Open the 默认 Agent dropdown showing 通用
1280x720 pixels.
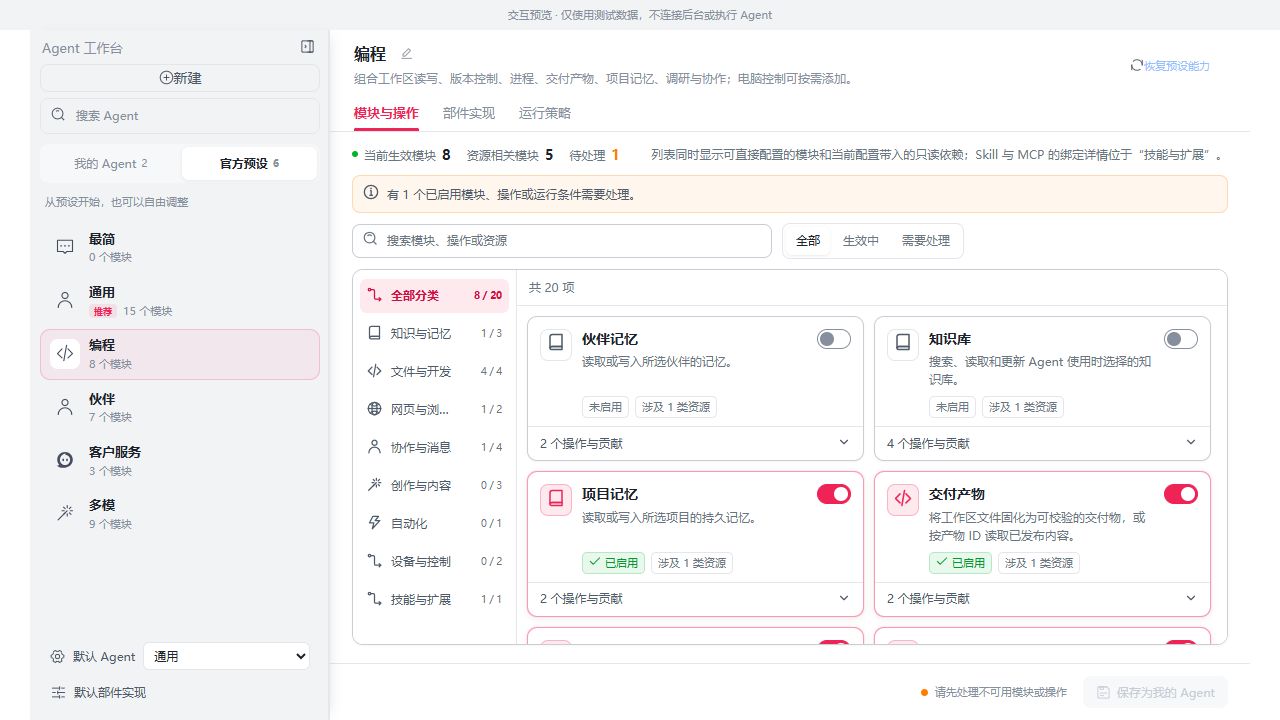[x=227, y=656]
